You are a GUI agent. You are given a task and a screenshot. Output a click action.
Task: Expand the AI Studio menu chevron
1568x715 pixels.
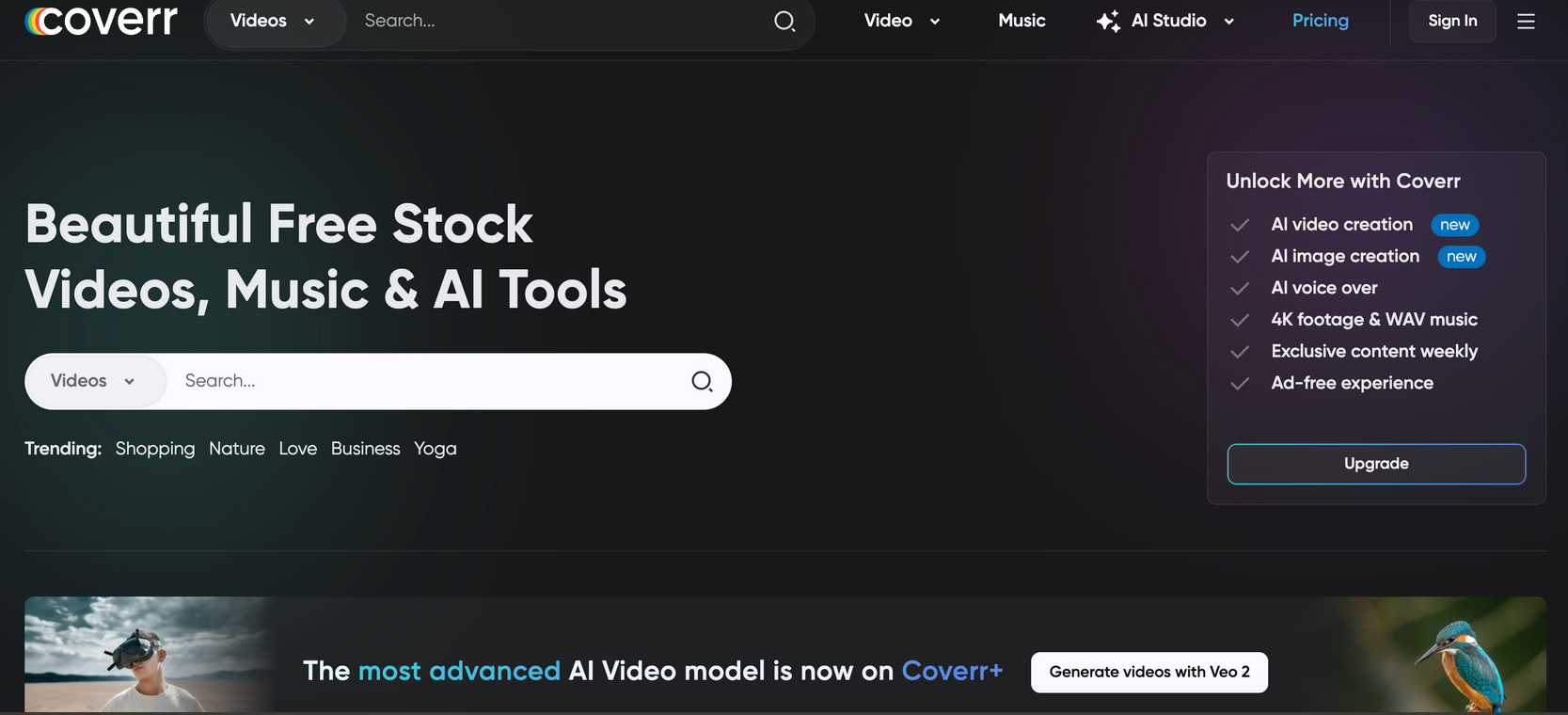[1228, 22]
